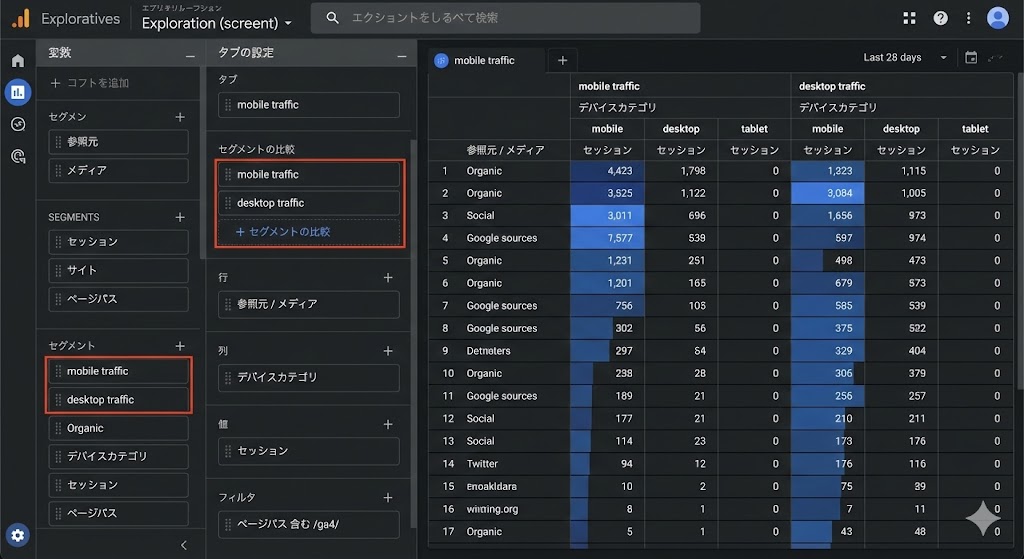
Task: Click the Google Analytics logo
Action: tap(21, 18)
